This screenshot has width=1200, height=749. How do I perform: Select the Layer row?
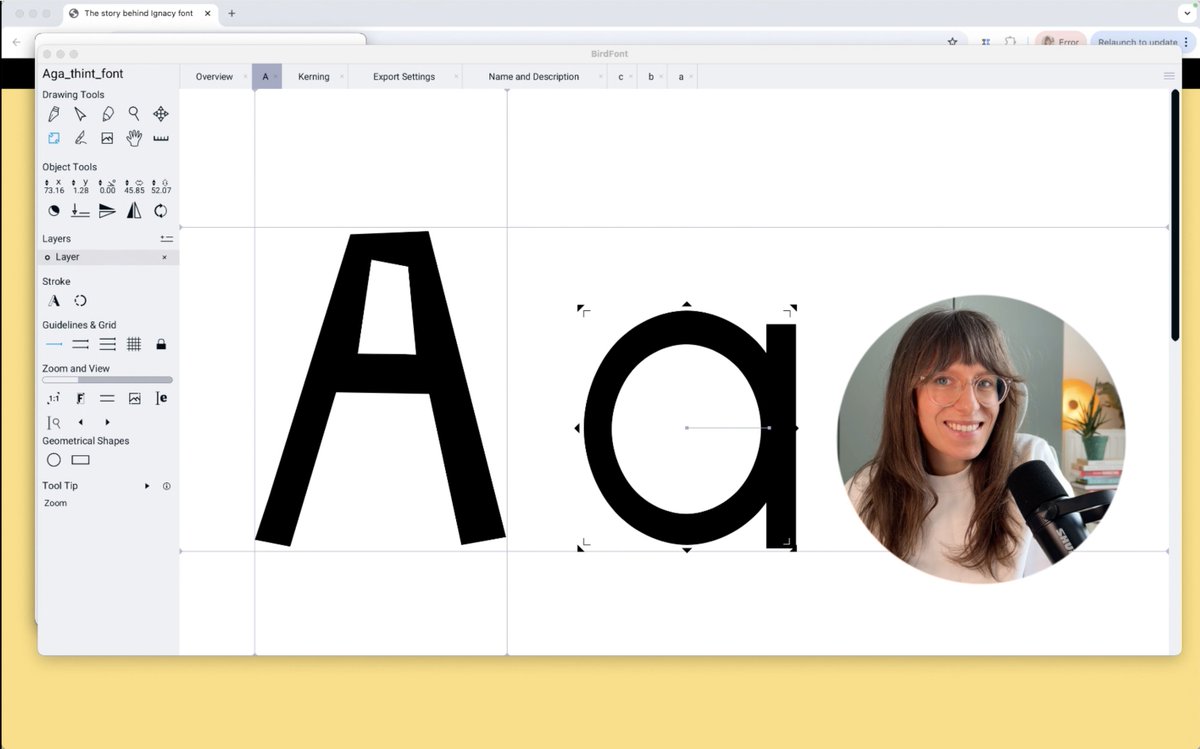click(x=108, y=257)
